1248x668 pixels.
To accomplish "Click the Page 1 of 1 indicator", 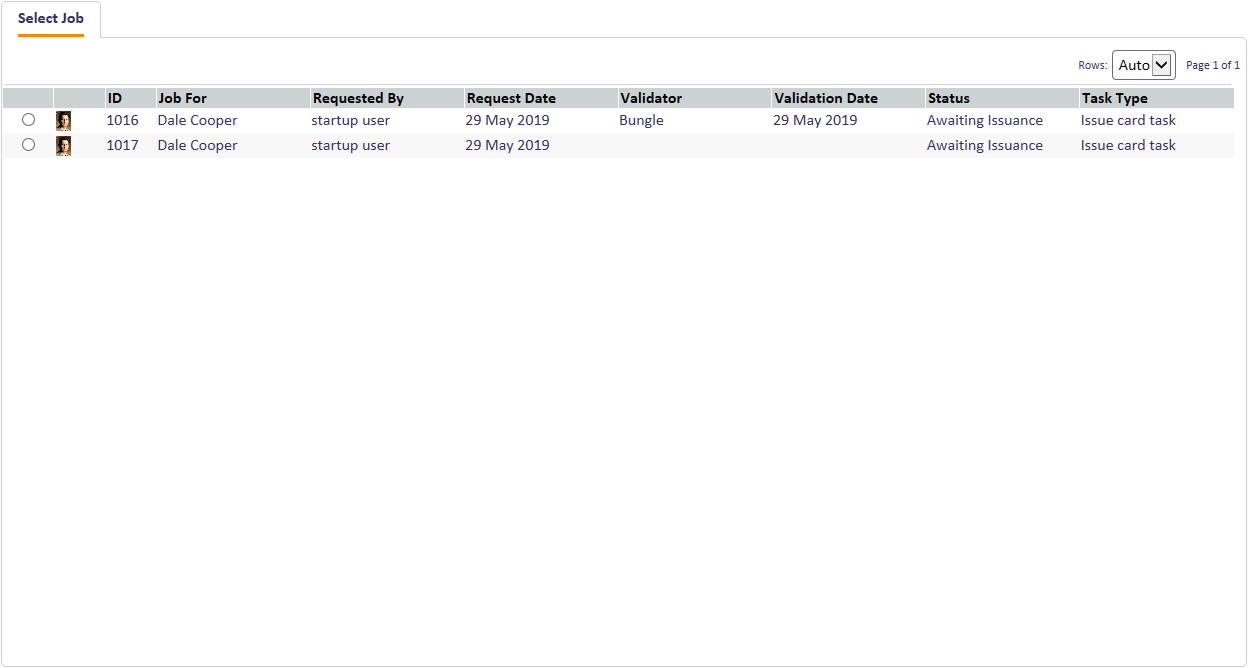I will (1212, 65).
